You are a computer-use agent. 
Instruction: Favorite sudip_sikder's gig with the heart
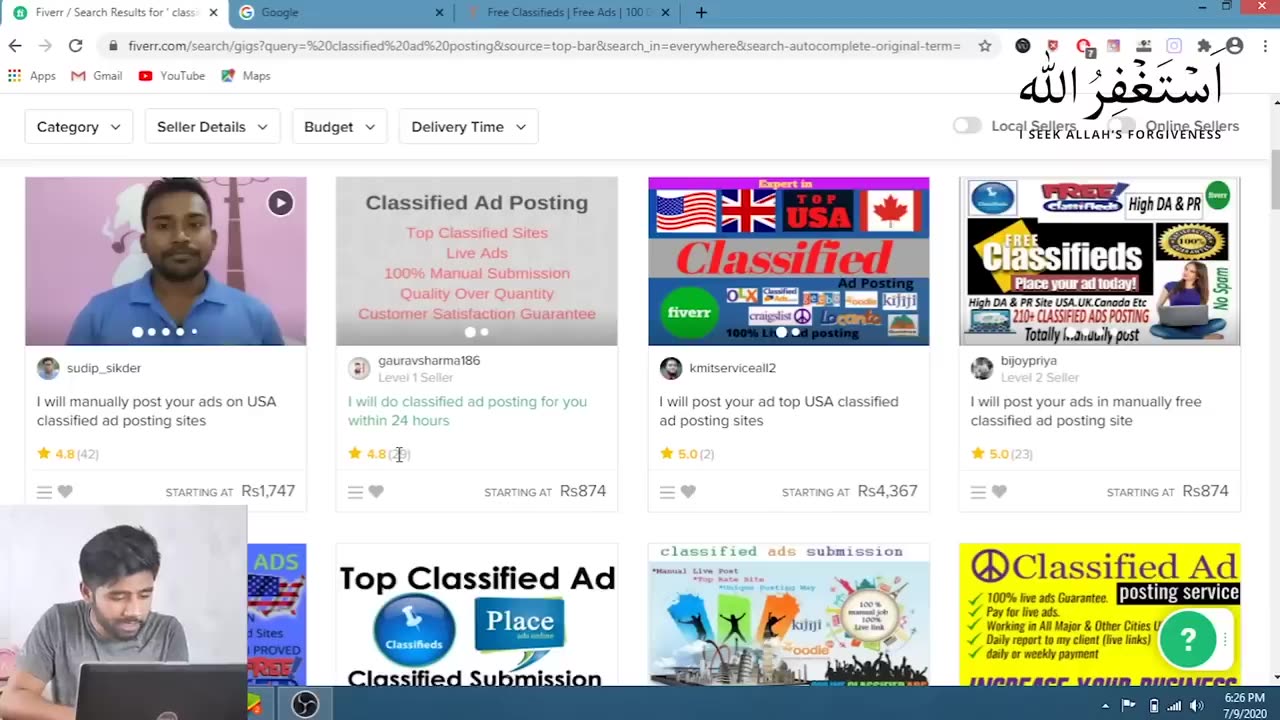click(65, 492)
